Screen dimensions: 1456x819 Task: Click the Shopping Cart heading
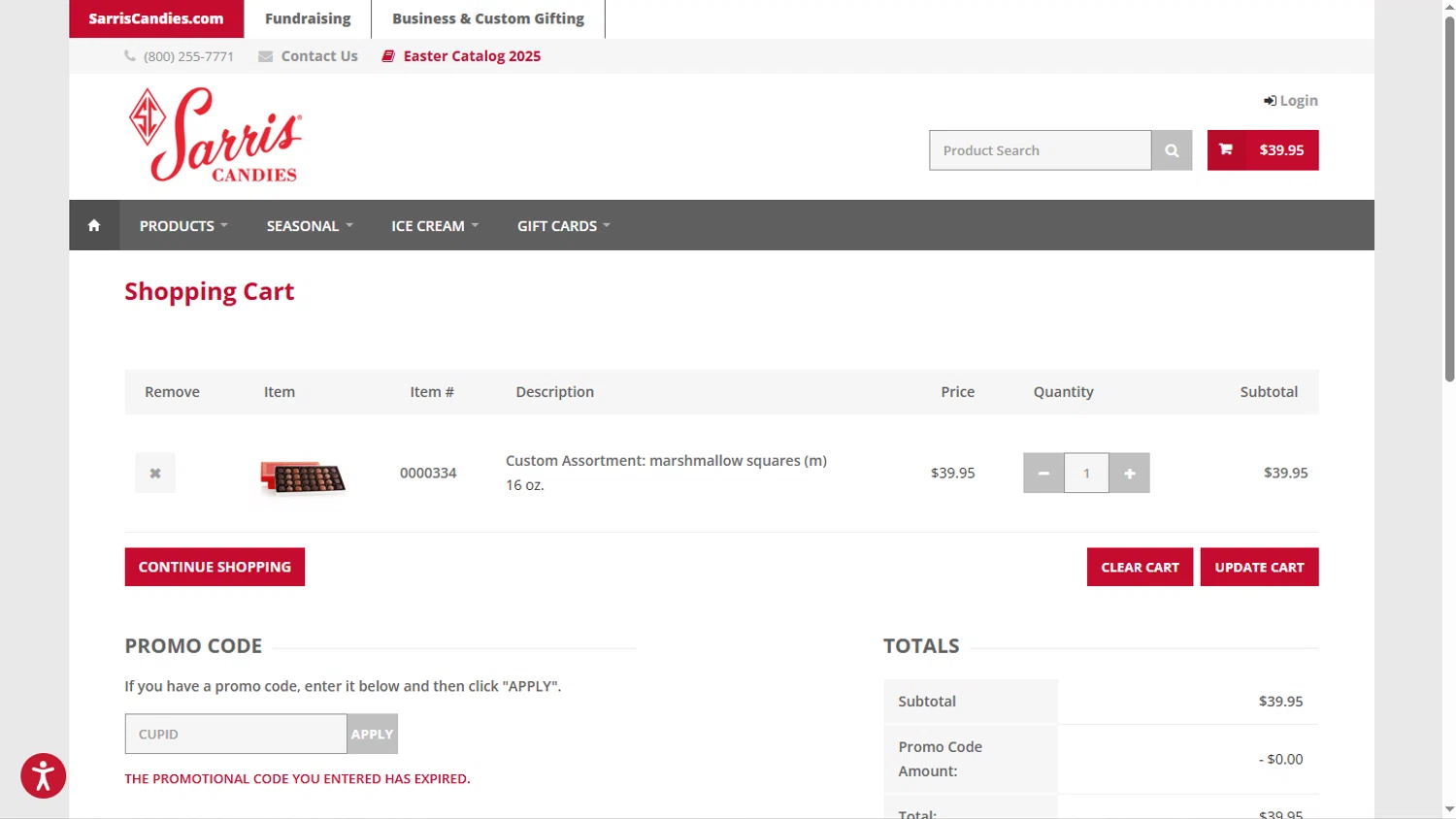(209, 291)
